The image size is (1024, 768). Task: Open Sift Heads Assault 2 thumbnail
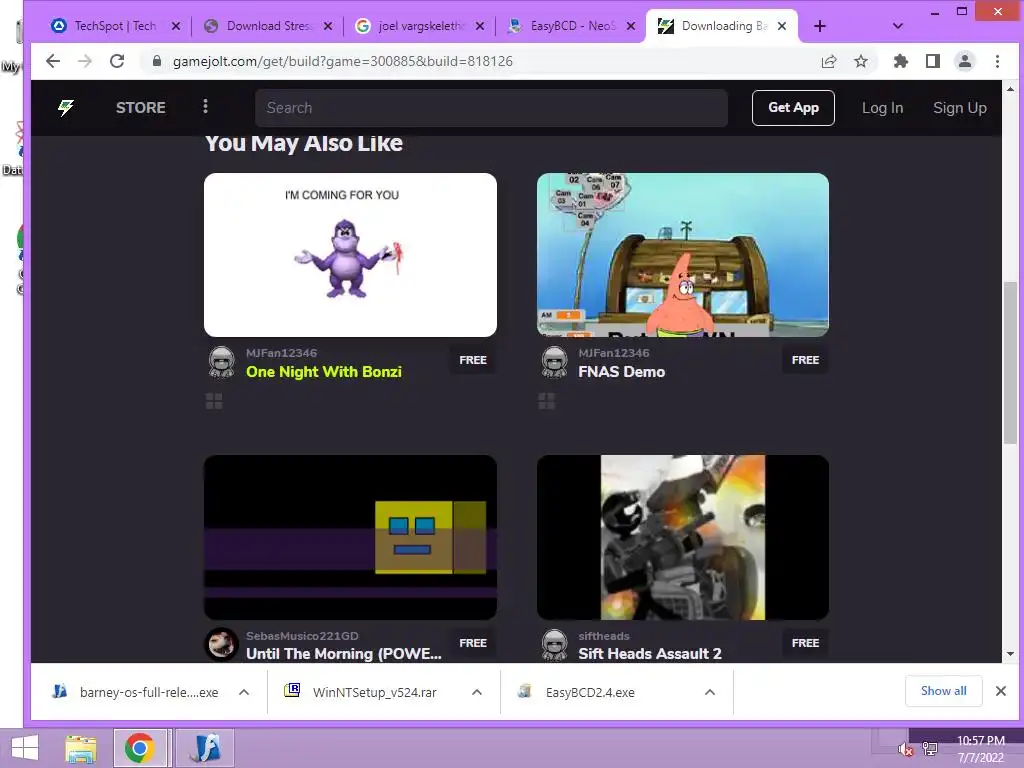tap(682, 537)
